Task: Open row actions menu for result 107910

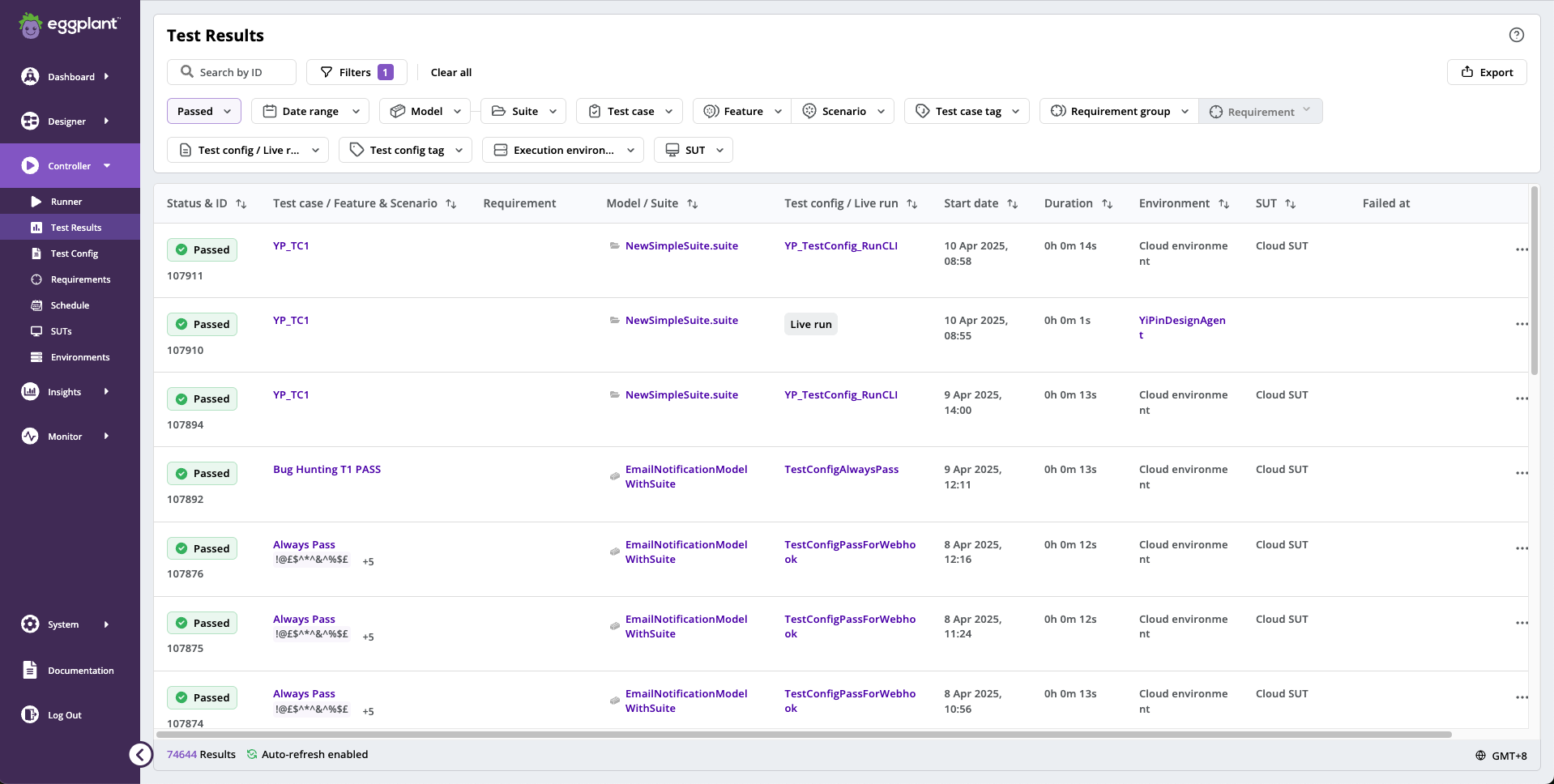Action: click(1522, 324)
